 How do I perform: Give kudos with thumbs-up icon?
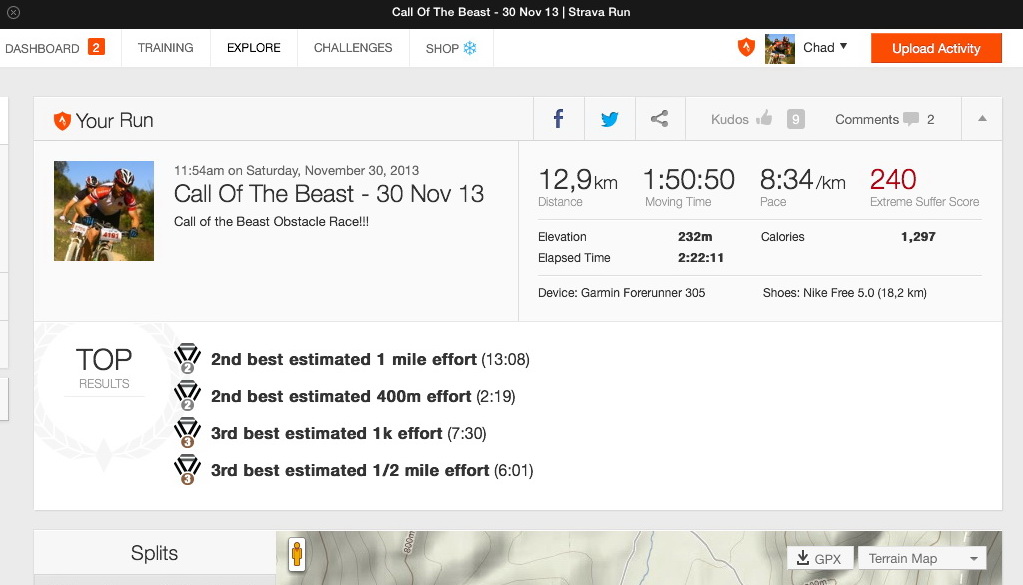pyautogui.click(x=764, y=119)
